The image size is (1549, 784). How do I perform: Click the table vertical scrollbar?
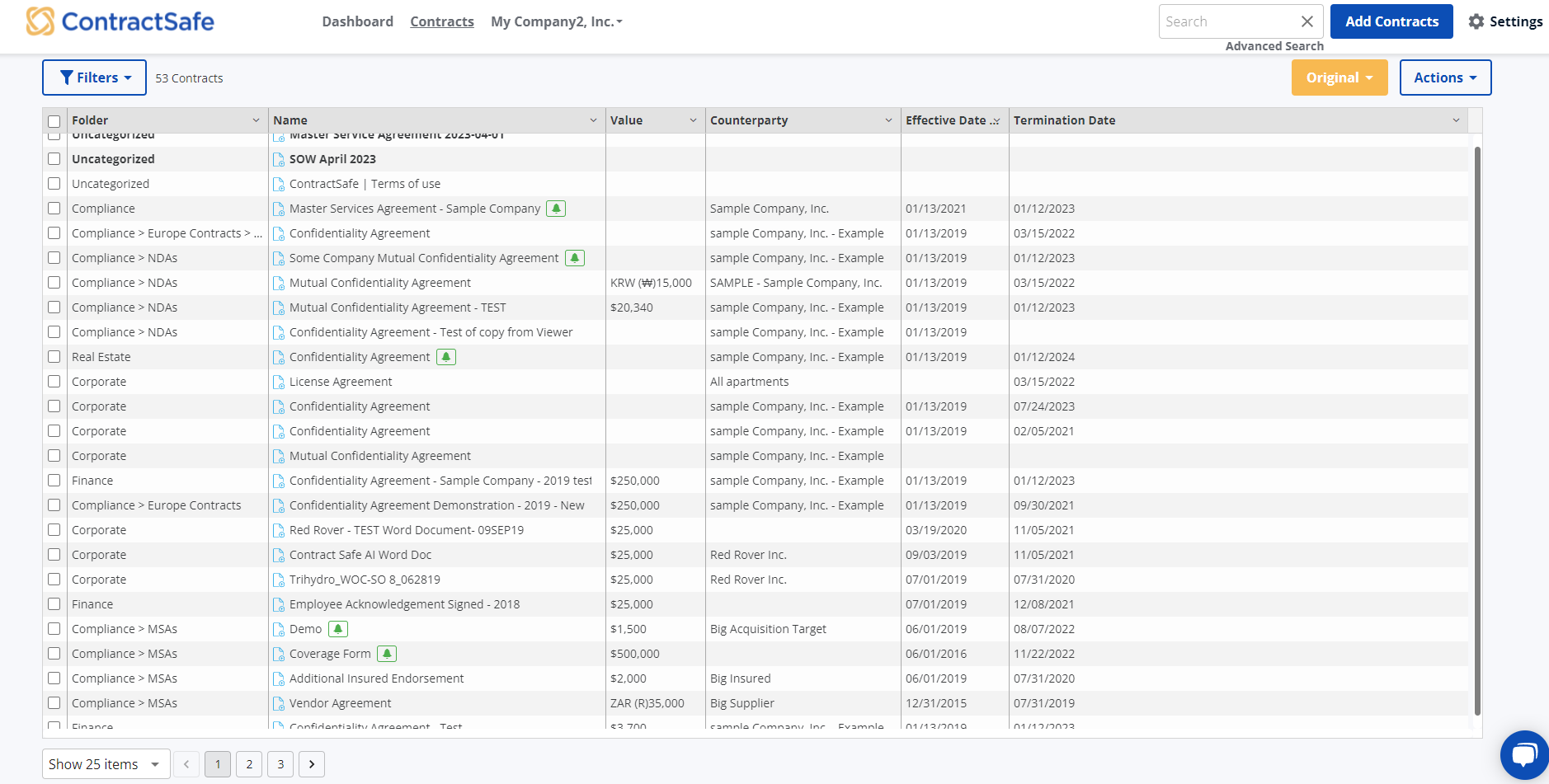coord(1477,430)
